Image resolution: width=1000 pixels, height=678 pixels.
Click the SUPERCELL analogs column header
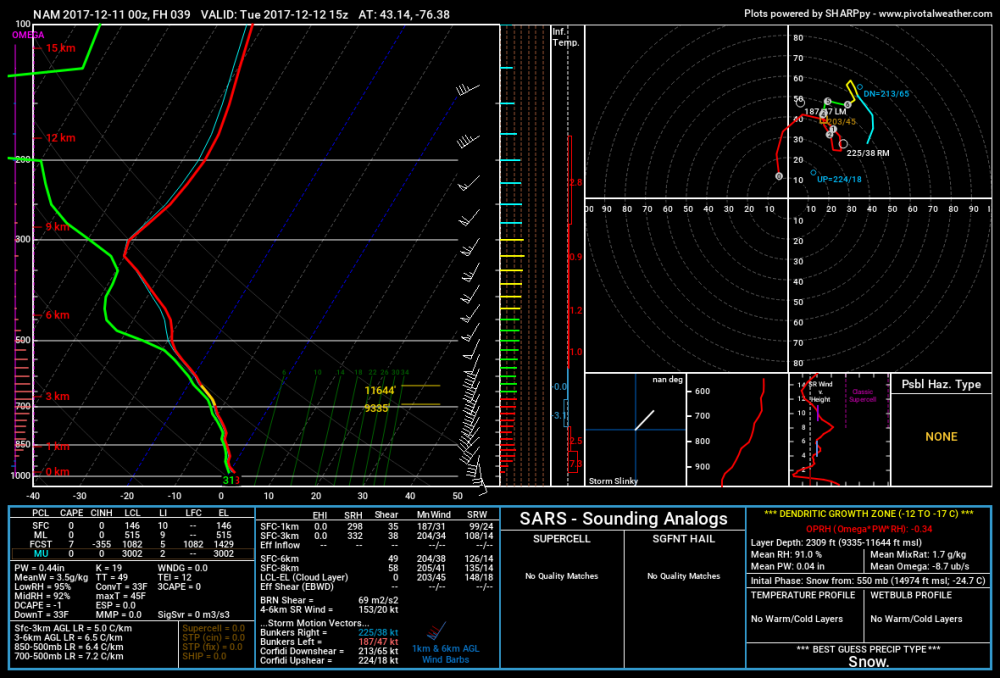coord(561,539)
